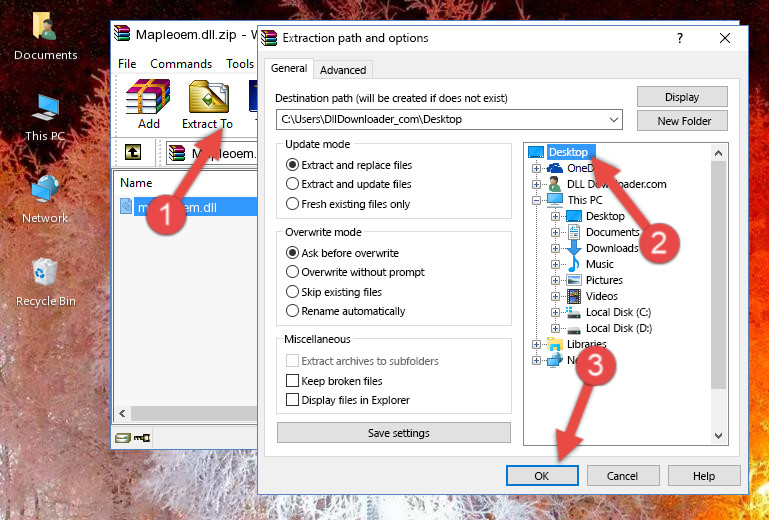Click the drive icon in WinRAR status bar

coord(123,437)
